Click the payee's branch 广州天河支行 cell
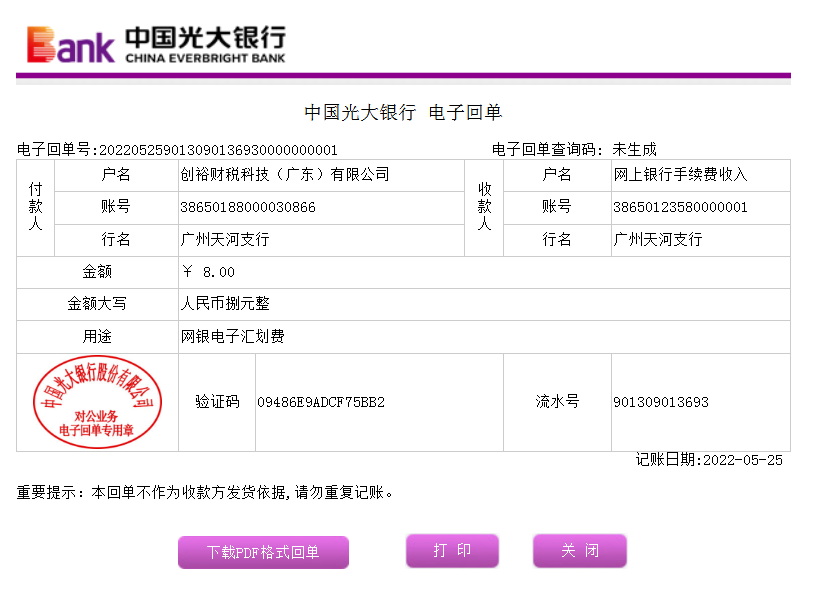824x592 pixels. (x=657, y=240)
